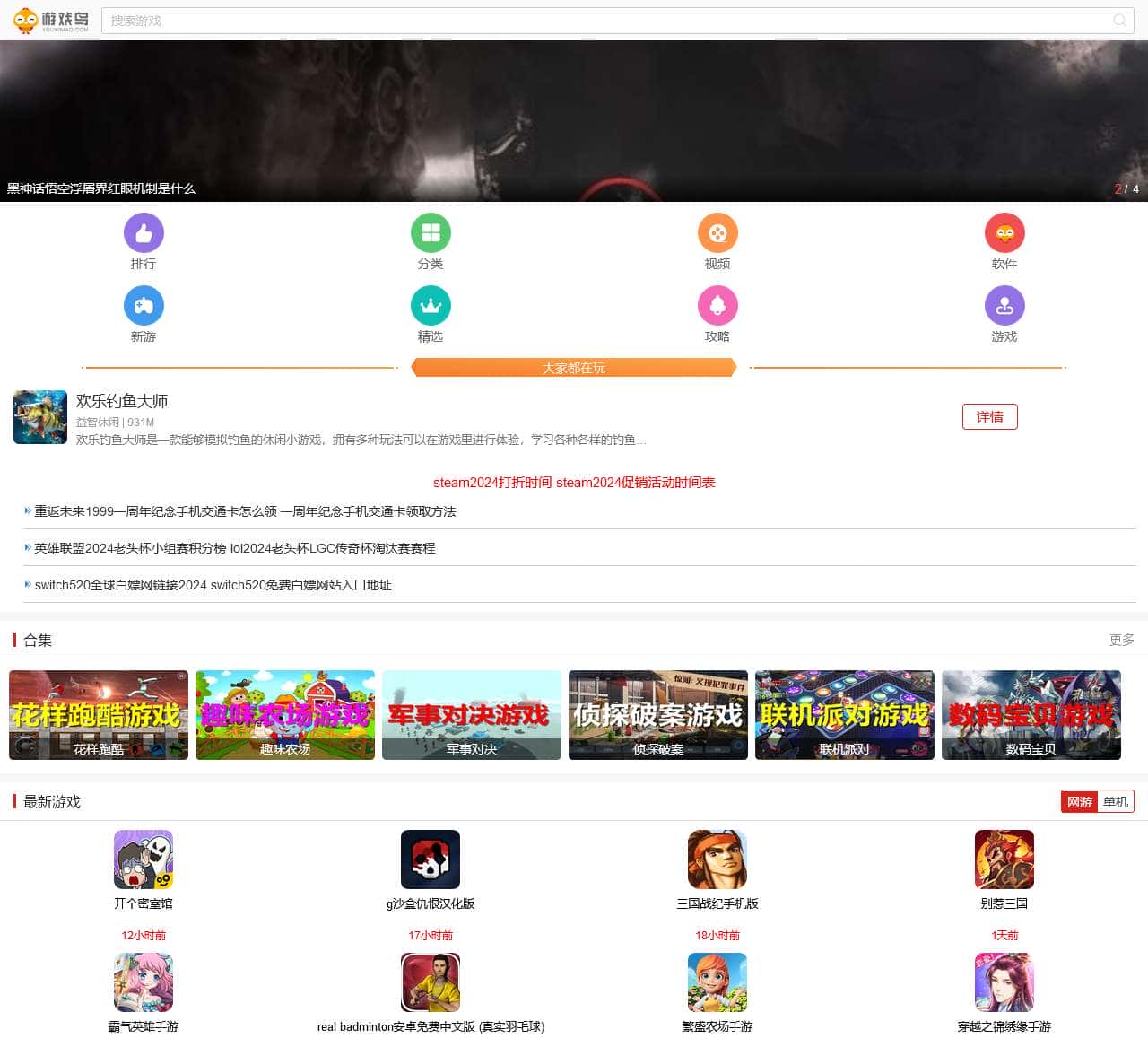The width and height of the screenshot is (1148, 1047).
Task: Open the 花样跑酷 collection thumbnail
Action: point(99,715)
